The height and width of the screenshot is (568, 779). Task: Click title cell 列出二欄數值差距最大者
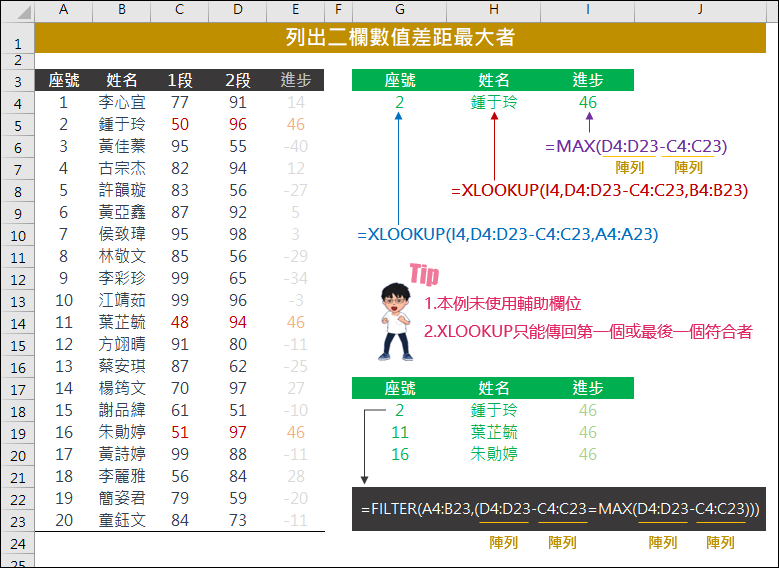(x=400, y=37)
